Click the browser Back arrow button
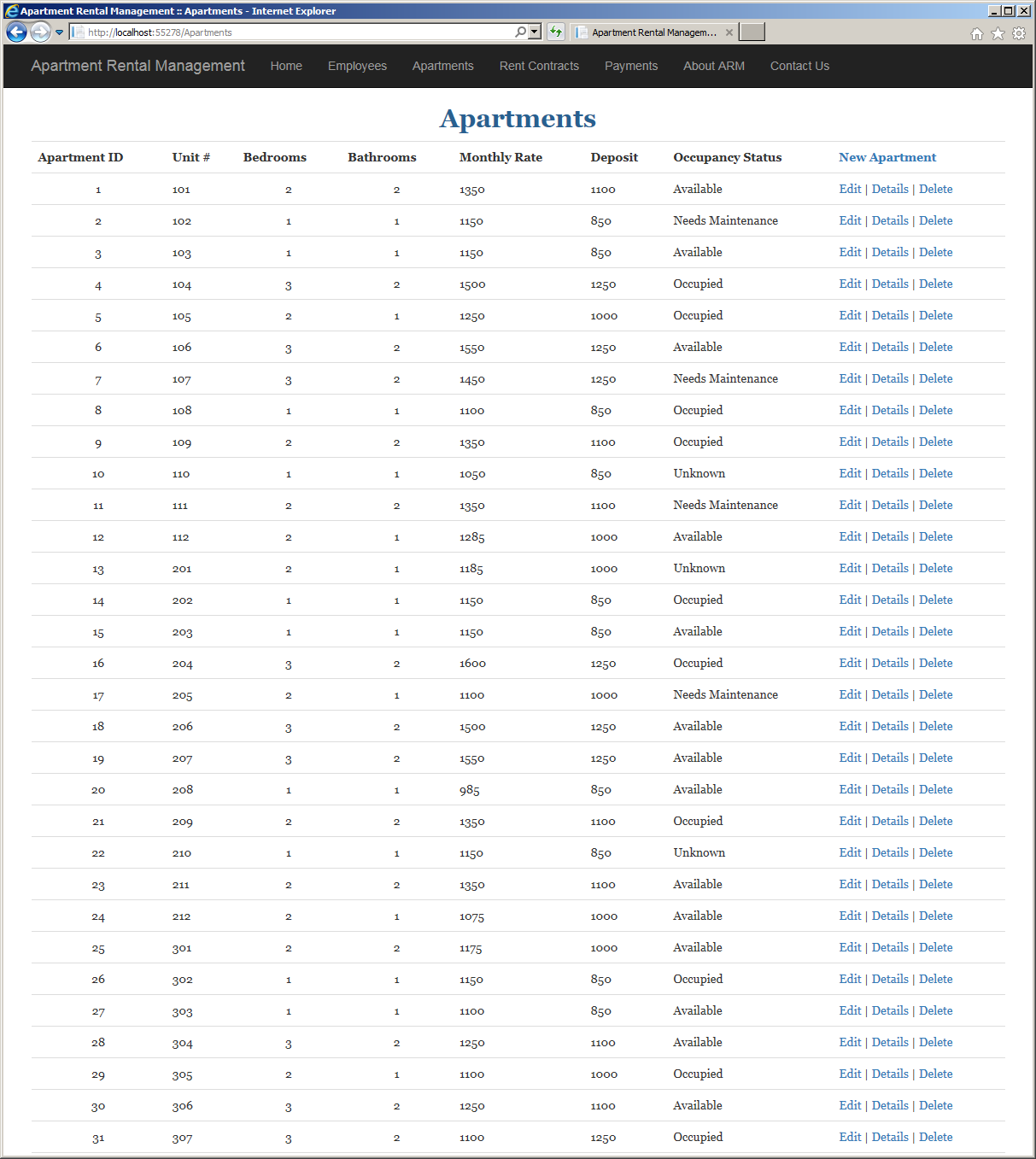The width and height of the screenshot is (1036, 1159). (x=16, y=32)
